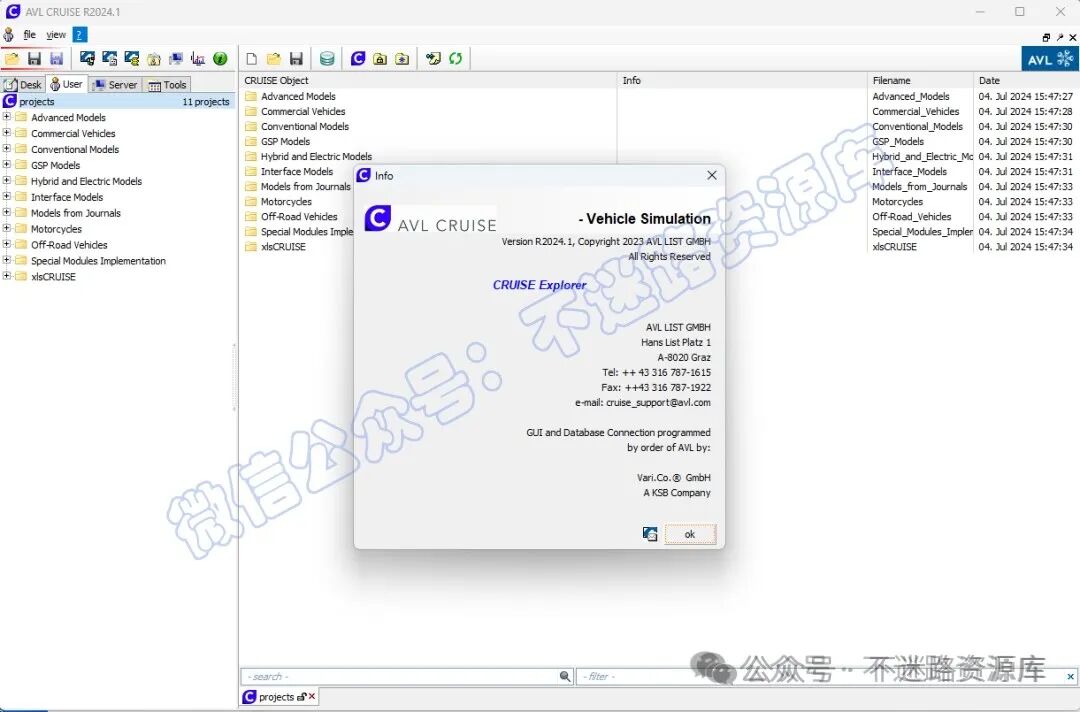Click the Filename column header

tap(920, 81)
